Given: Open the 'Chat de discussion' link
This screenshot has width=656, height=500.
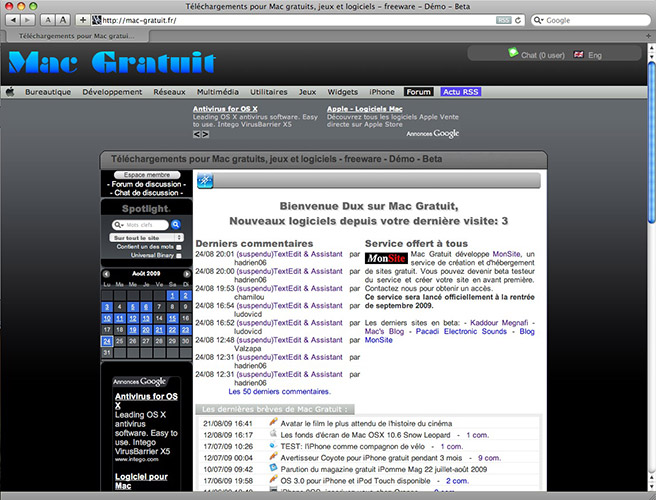Looking at the screenshot, I should tap(146, 193).
